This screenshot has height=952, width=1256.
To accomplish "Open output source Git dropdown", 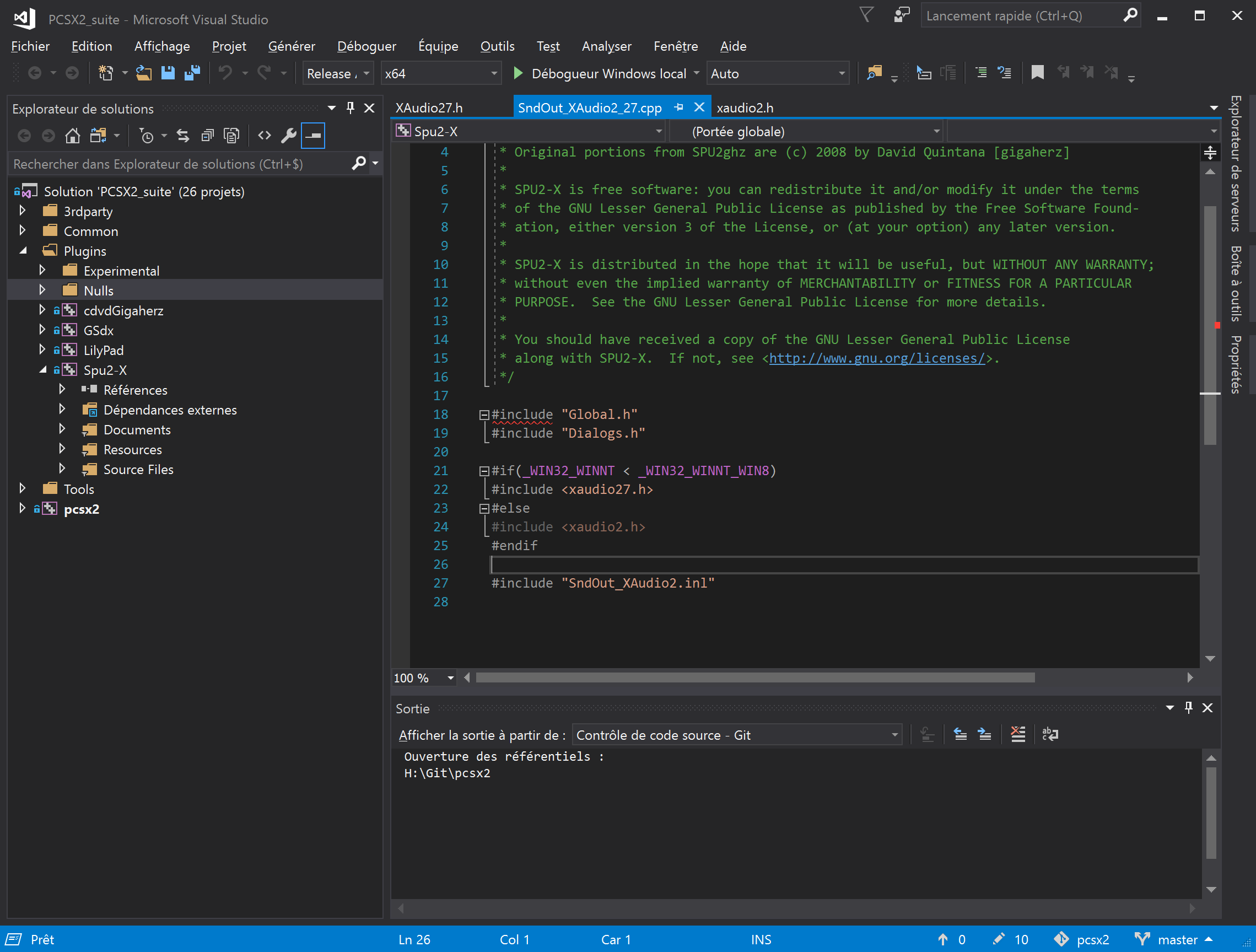I will (x=737, y=735).
